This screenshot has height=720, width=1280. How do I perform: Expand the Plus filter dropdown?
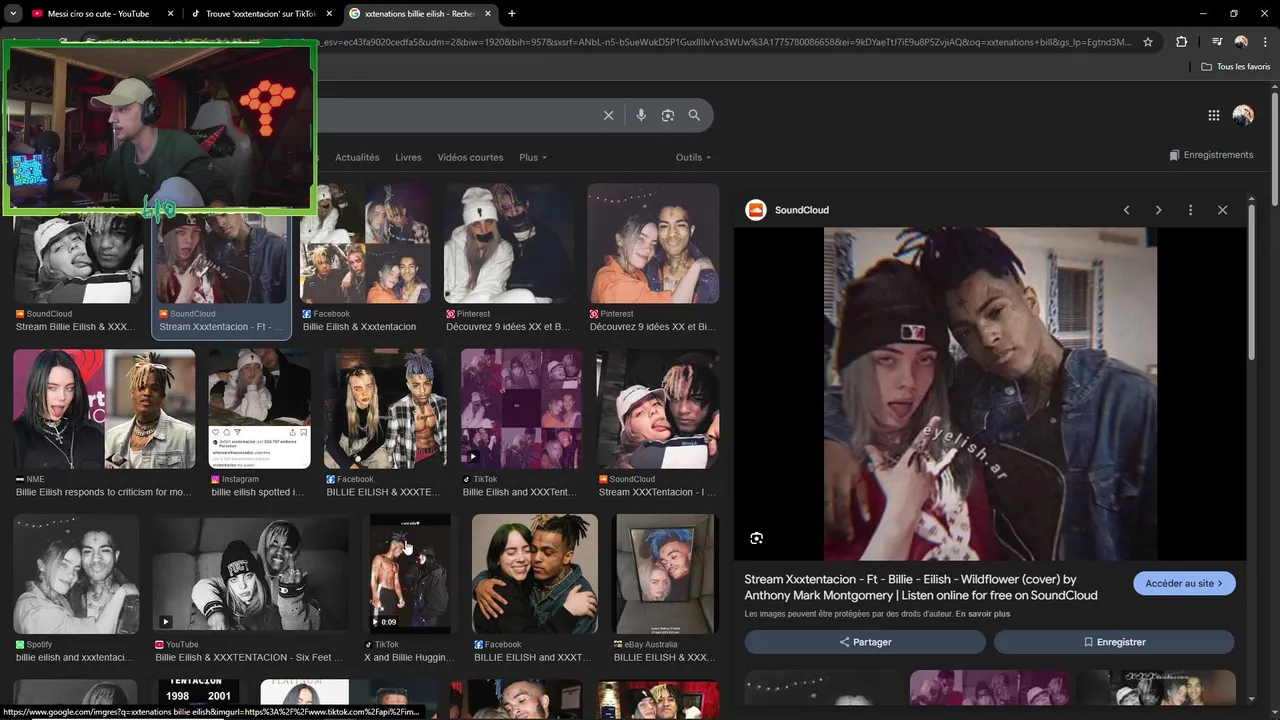click(533, 157)
